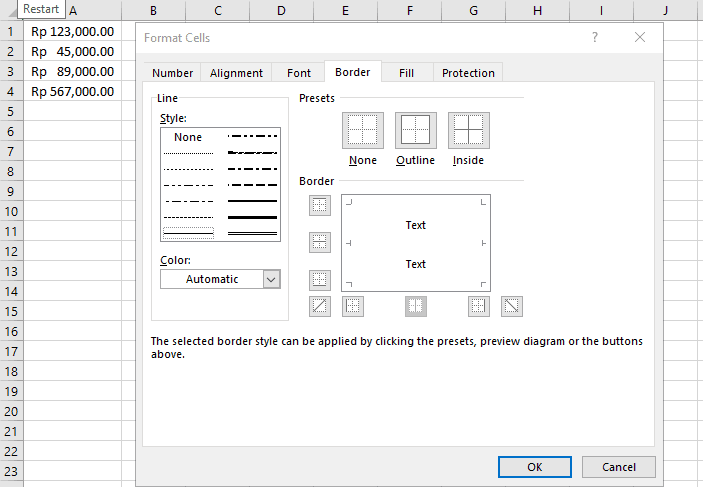This screenshot has height=487, width=703.
Task: Select the fine dotted line style
Action: click(188, 153)
